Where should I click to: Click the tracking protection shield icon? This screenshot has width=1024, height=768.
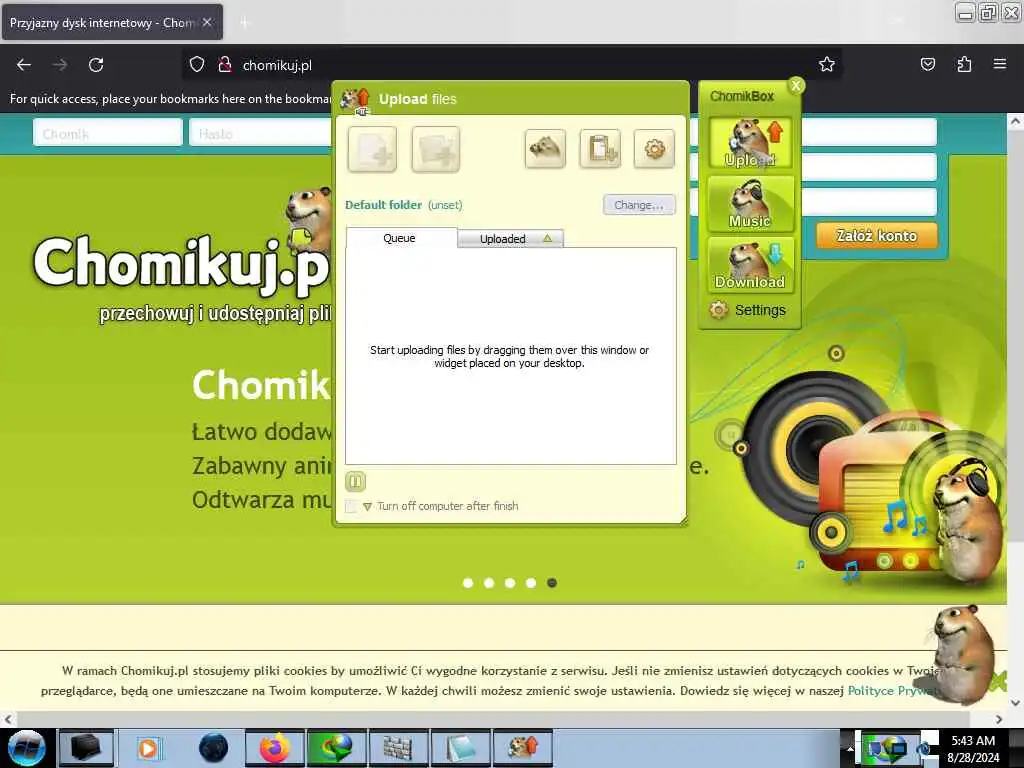click(197, 65)
